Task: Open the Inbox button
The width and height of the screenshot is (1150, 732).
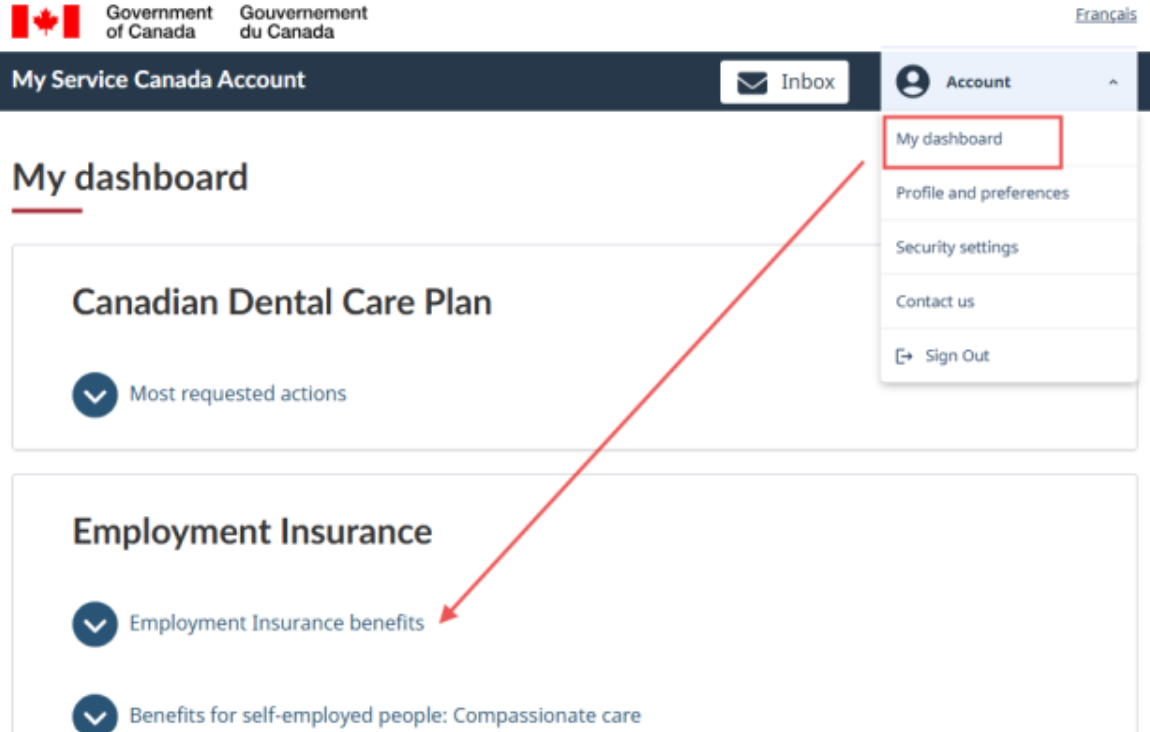Action: (x=784, y=82)
